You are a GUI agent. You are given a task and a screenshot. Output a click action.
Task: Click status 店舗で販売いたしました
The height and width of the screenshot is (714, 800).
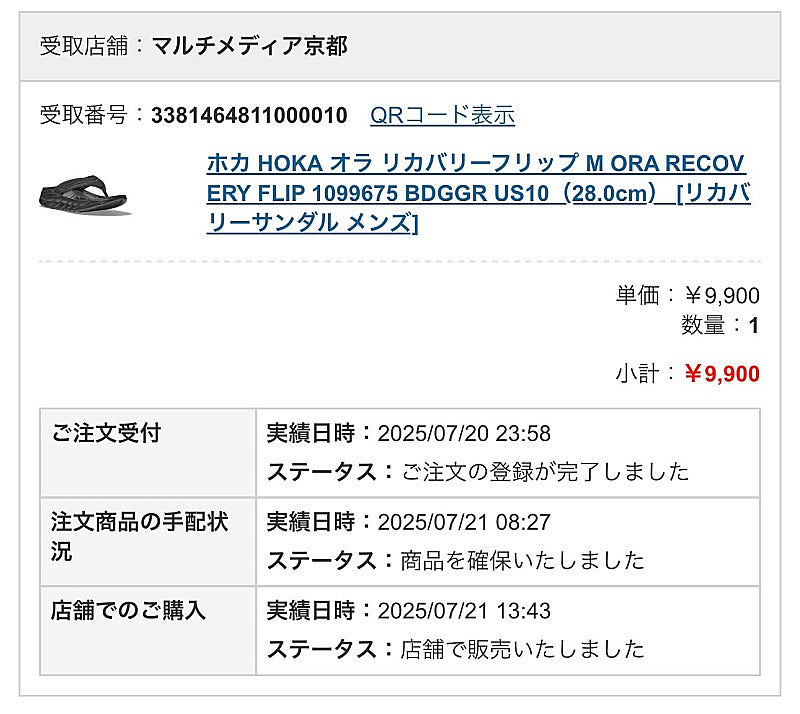click(x=523, y=649)
